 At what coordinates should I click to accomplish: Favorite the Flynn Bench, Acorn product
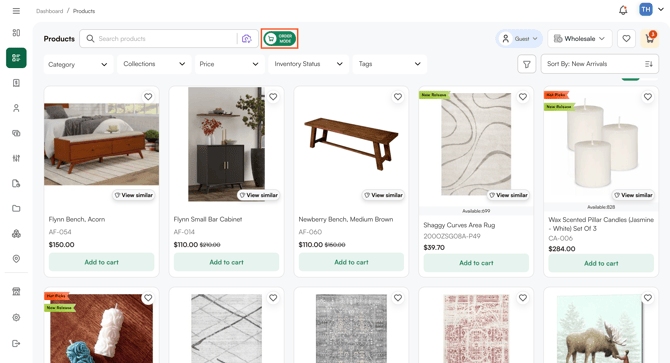(148, 97)
